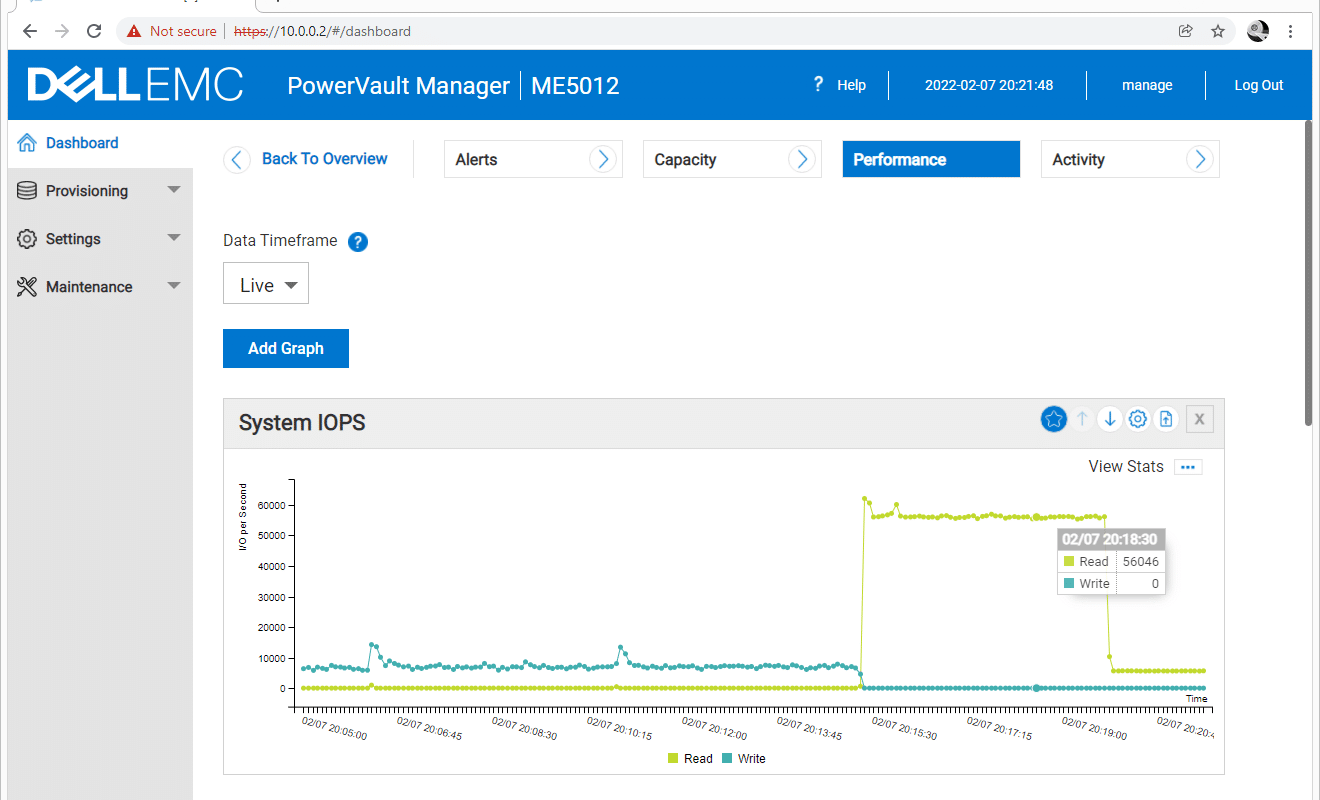The image size is (1320, 800).
Task: Toggle the Write series in the graph legend
Action: (x=743, y=759)
